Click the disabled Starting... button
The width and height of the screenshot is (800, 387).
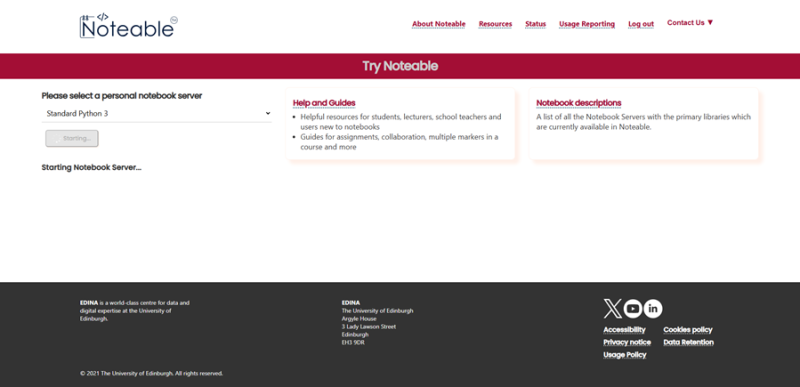pyautogui.click(x=72, y=139)
